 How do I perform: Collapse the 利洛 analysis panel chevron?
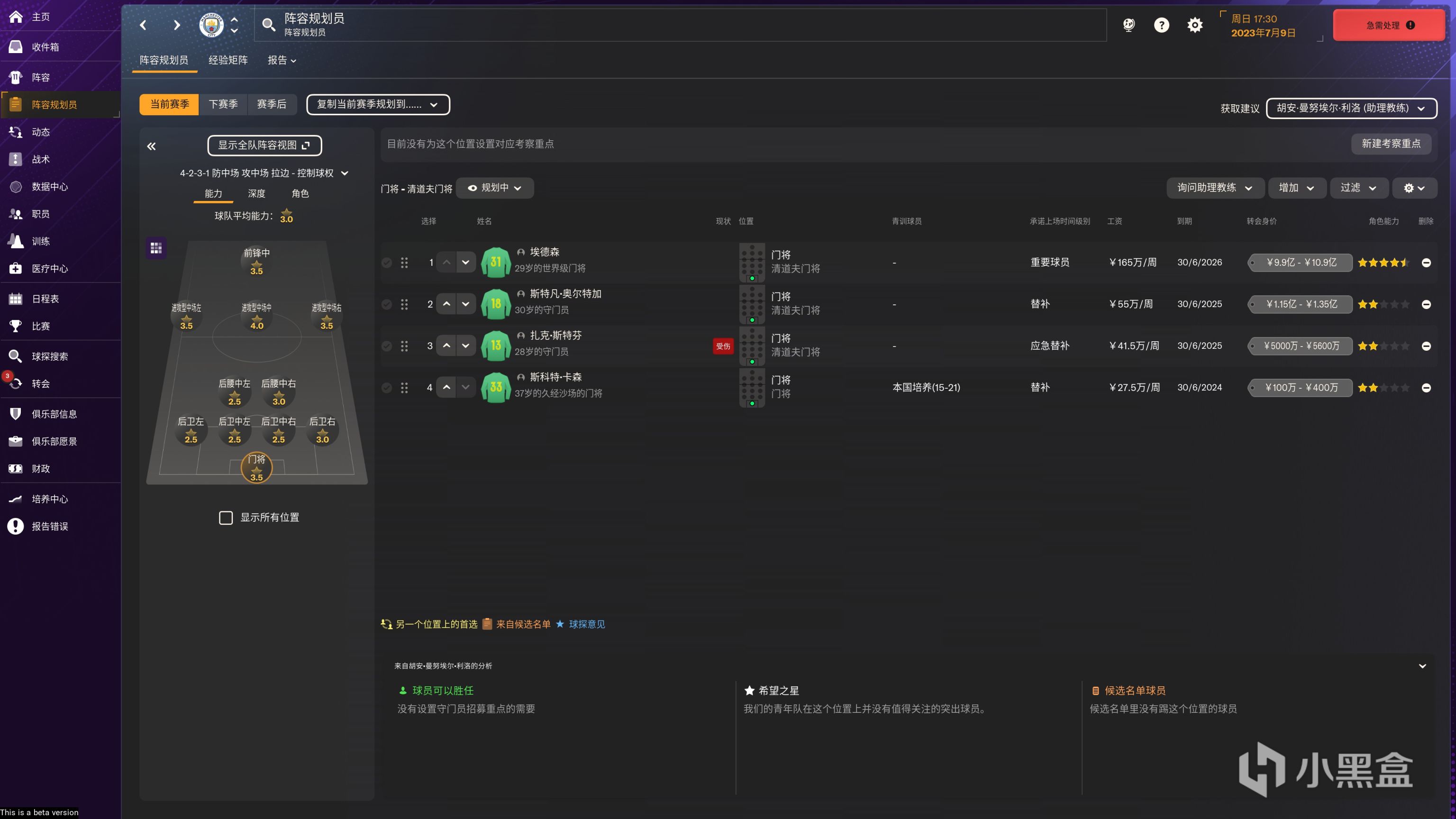coord(1423,666)
